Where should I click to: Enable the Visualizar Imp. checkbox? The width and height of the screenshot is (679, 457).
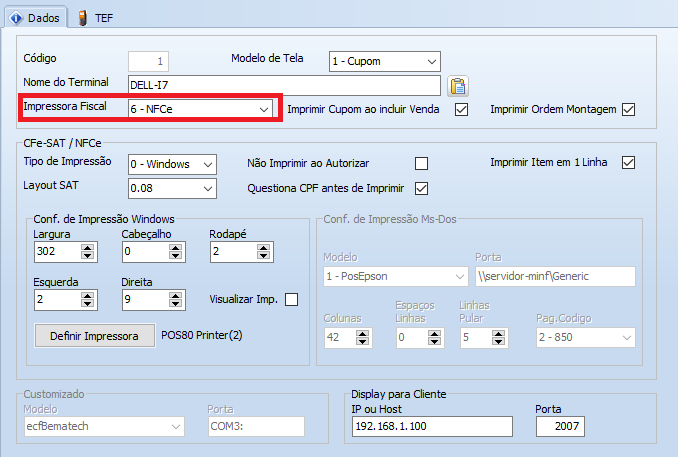click(292, 299)
